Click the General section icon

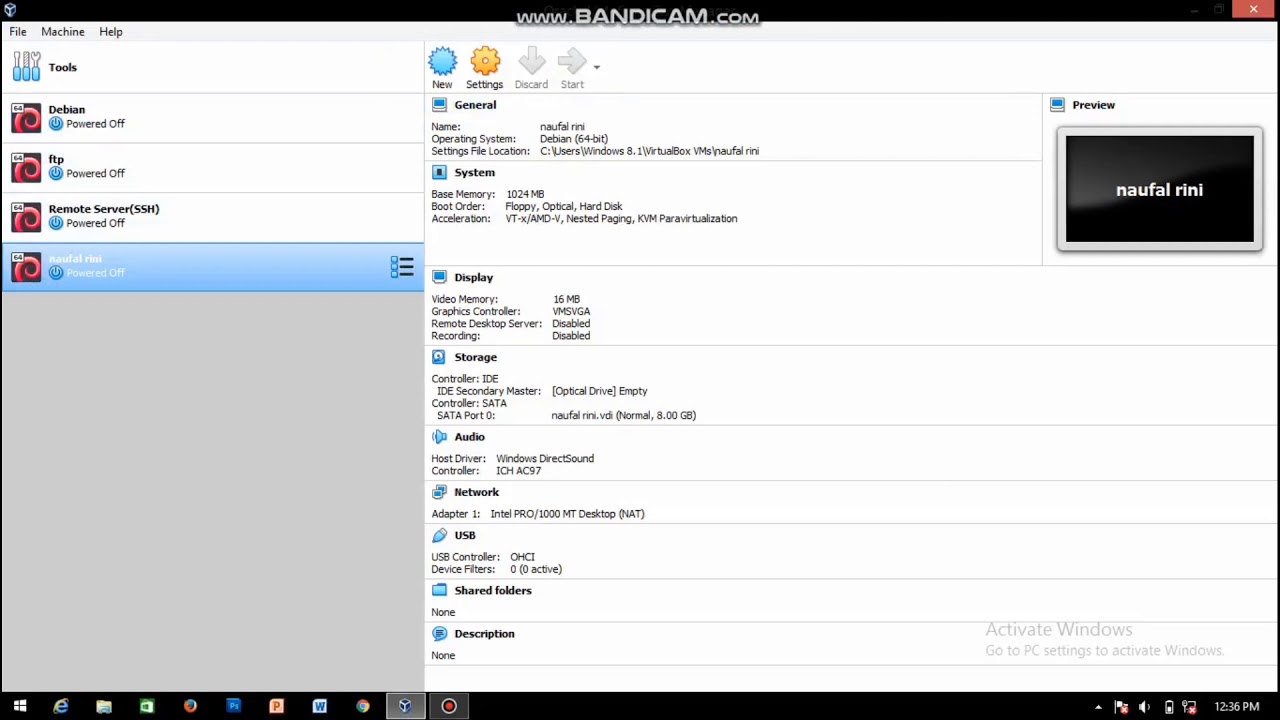pos(439,105)
